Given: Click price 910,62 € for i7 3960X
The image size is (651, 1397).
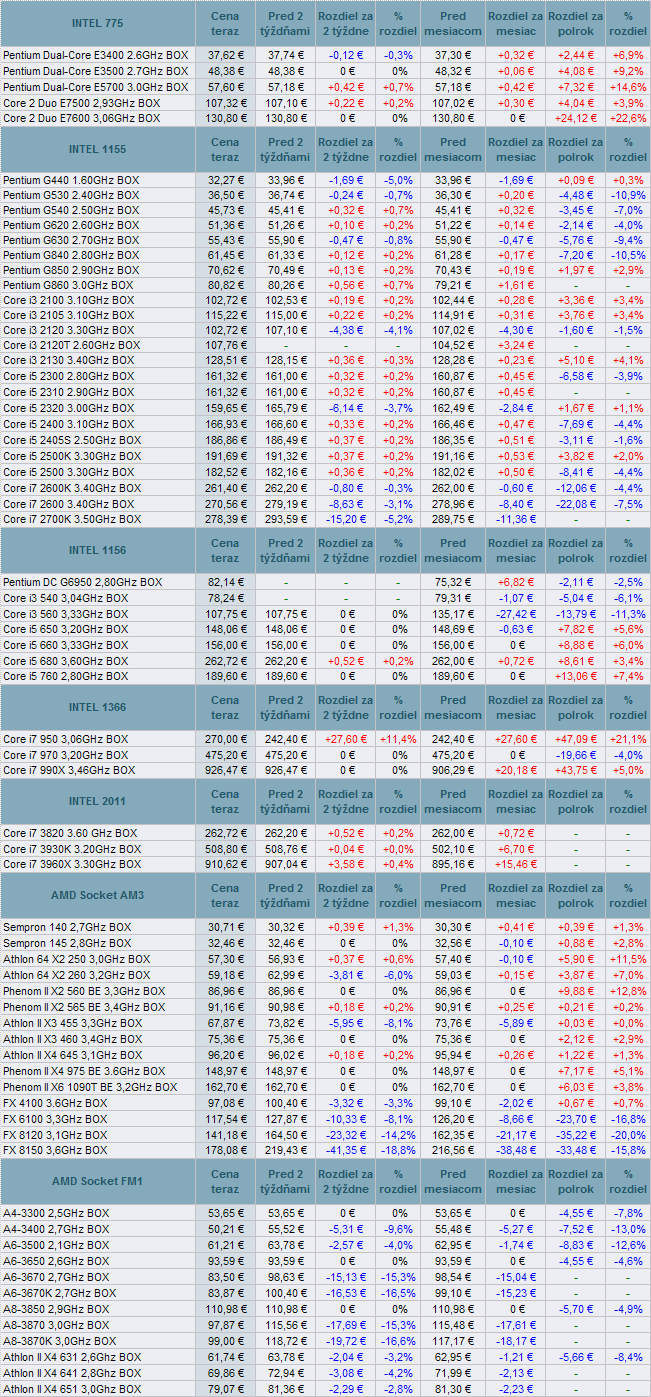Looking at the screenshot, I should [x=225, y=864].
